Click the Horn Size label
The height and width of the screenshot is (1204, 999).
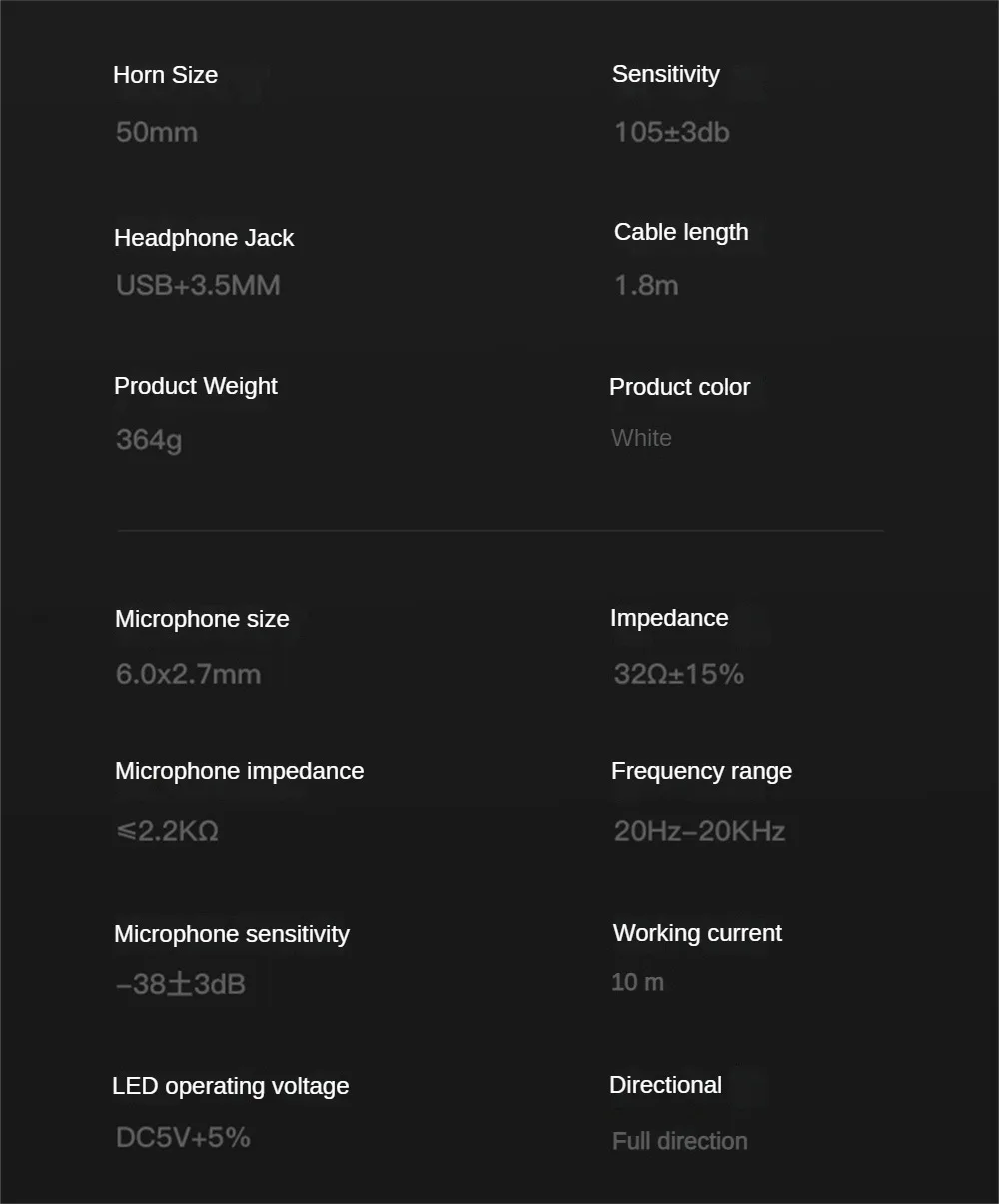pyautogui.click(x=165, y=75)
